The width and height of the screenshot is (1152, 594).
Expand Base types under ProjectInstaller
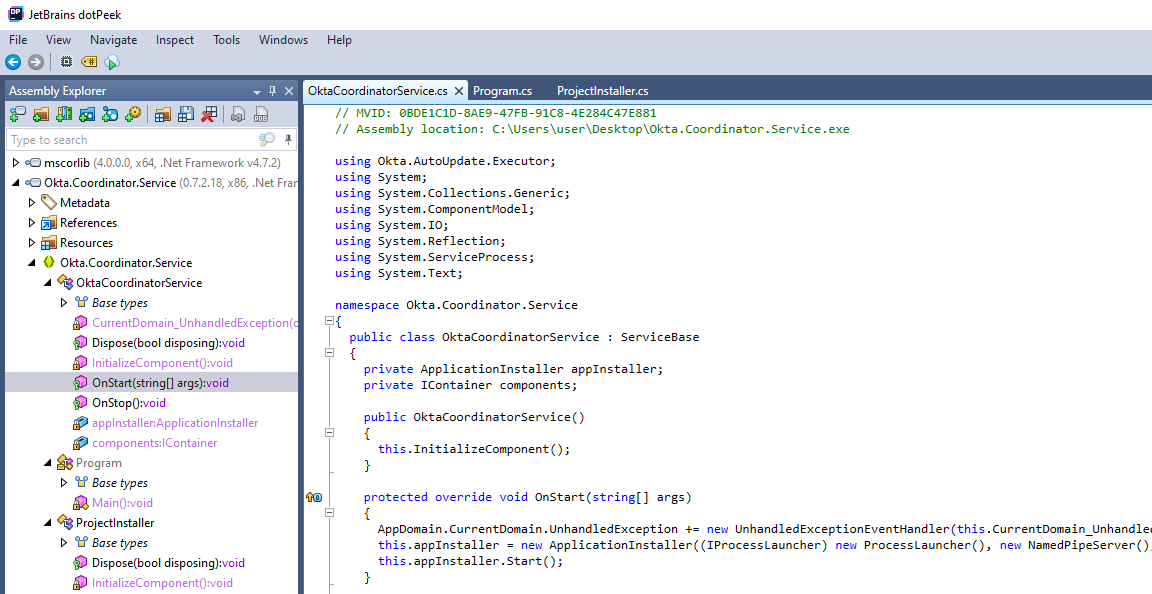64,543
